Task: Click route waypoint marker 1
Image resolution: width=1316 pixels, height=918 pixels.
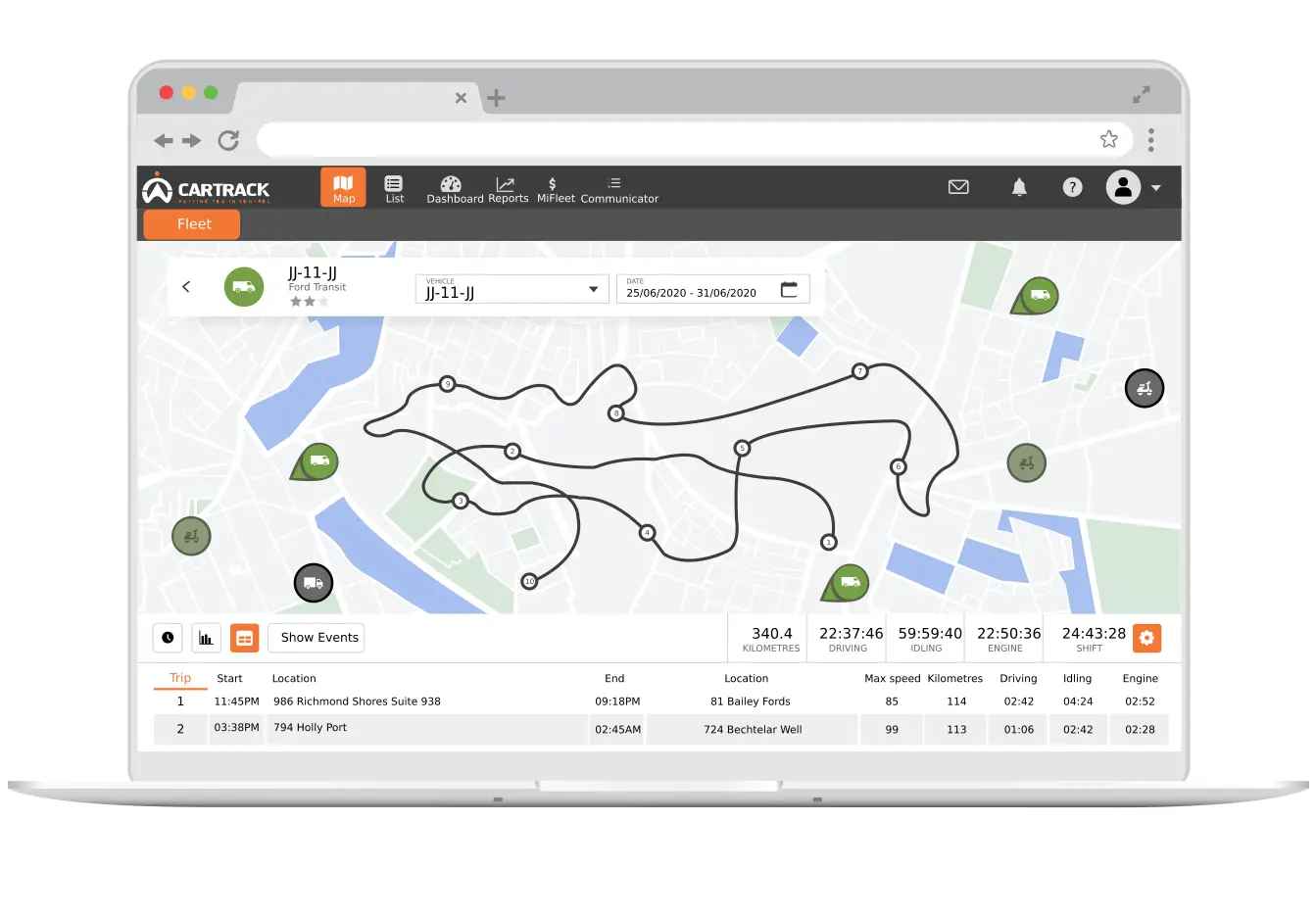Action: [x=829, y=542]
